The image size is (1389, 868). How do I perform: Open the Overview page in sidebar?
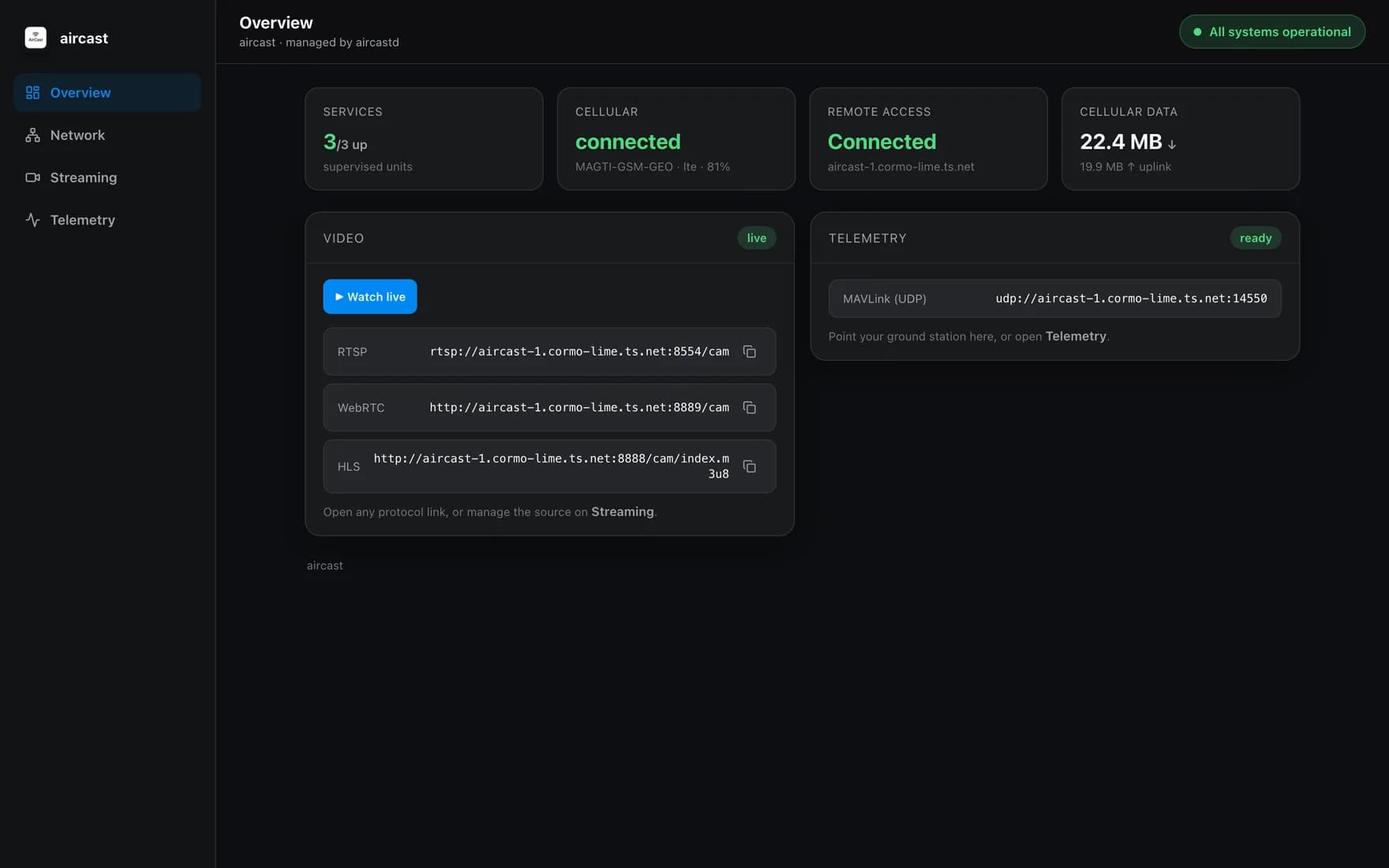(x=107, y=92)
